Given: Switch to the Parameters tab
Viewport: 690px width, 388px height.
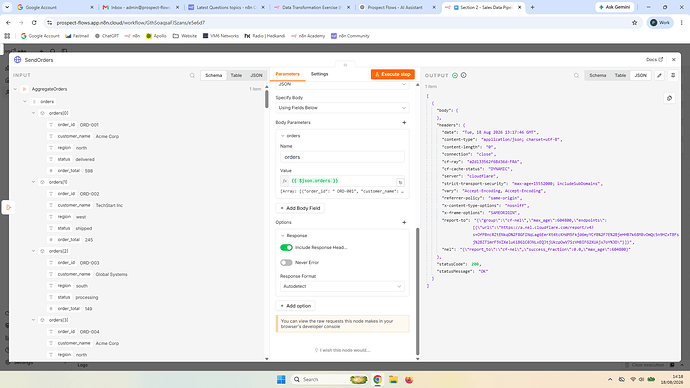Looking at the screenshot, I should 287,74.
